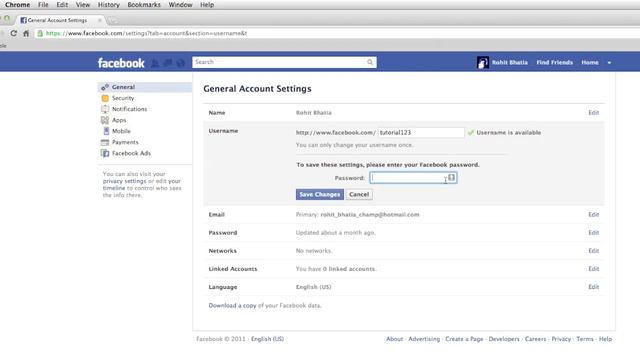Open messages icon in Facebook header

(168, 63)
